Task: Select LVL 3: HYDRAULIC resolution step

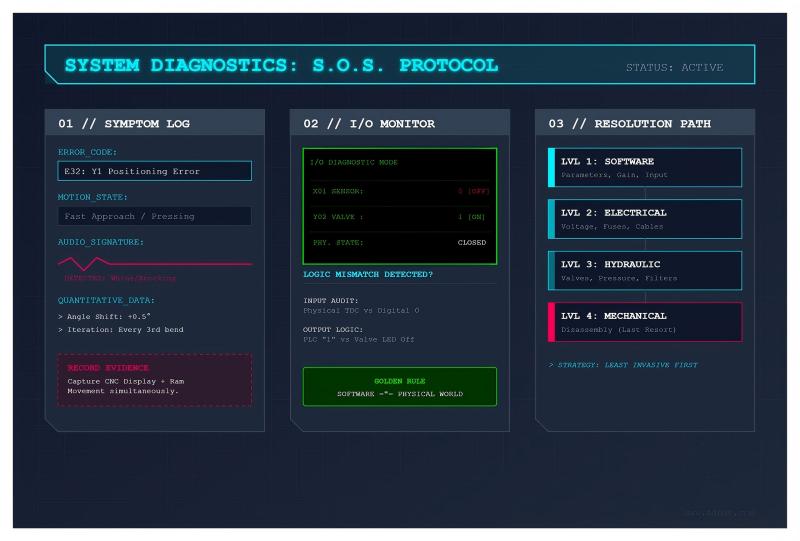Action: [645, 270]
